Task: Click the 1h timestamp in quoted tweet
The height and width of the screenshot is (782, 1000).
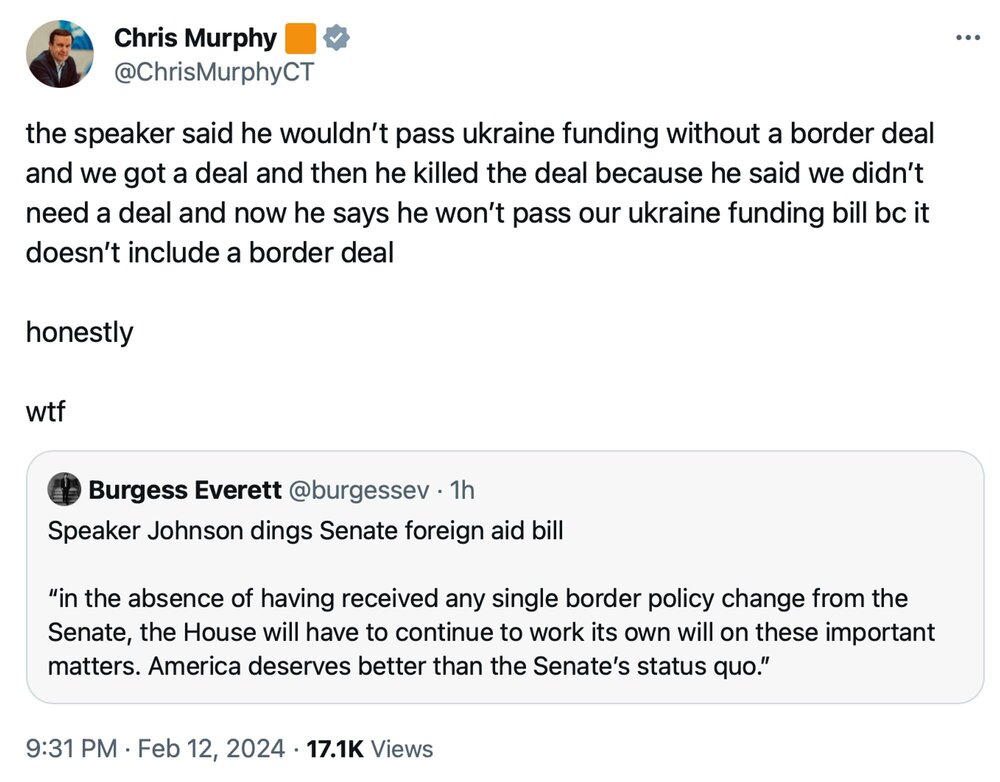Action: [462, 490]
